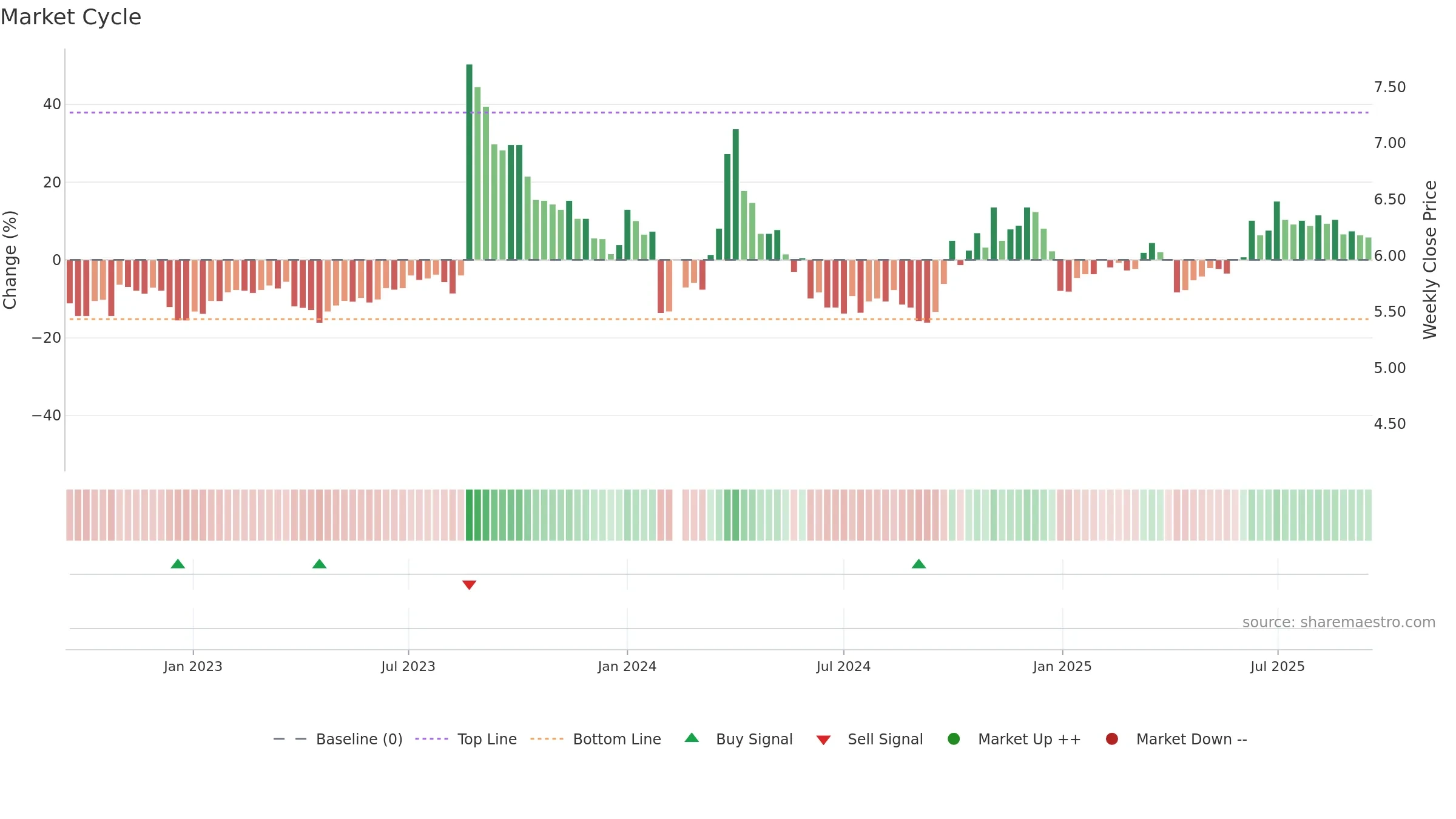Click the Jan 2024 axis label
Screen dimensions: 1456x819
click(627, 666)
